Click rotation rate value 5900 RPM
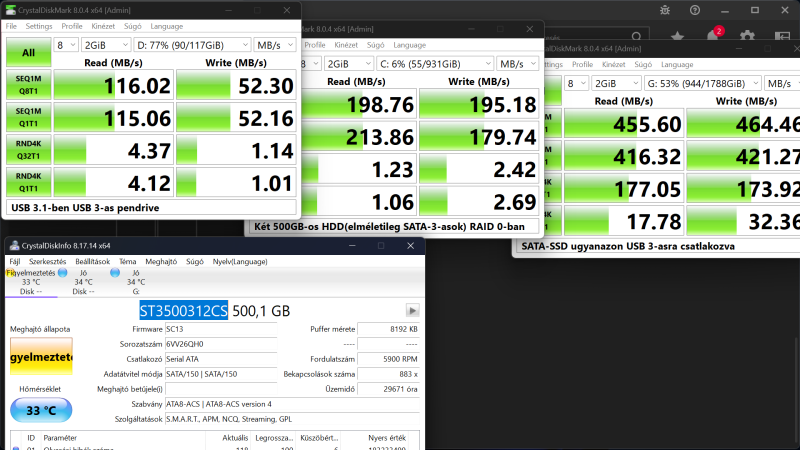The width and height of the screenshot is (800, 450). pyautogui.click(x=388, y=359)
